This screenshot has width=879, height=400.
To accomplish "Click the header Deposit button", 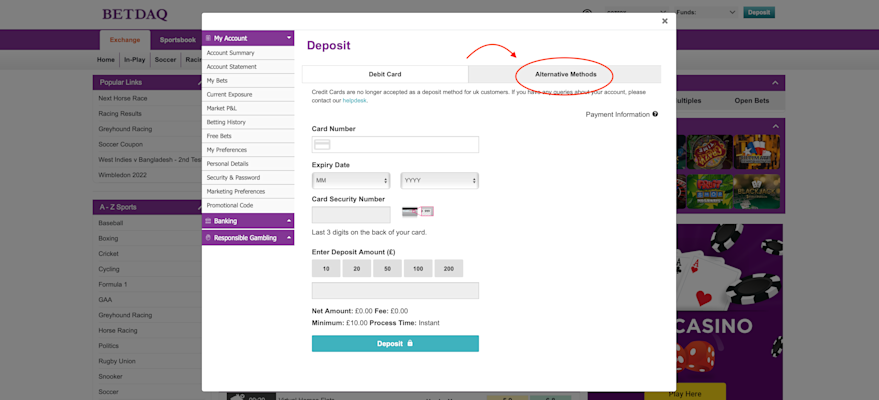I will click(x=759, y=12).
